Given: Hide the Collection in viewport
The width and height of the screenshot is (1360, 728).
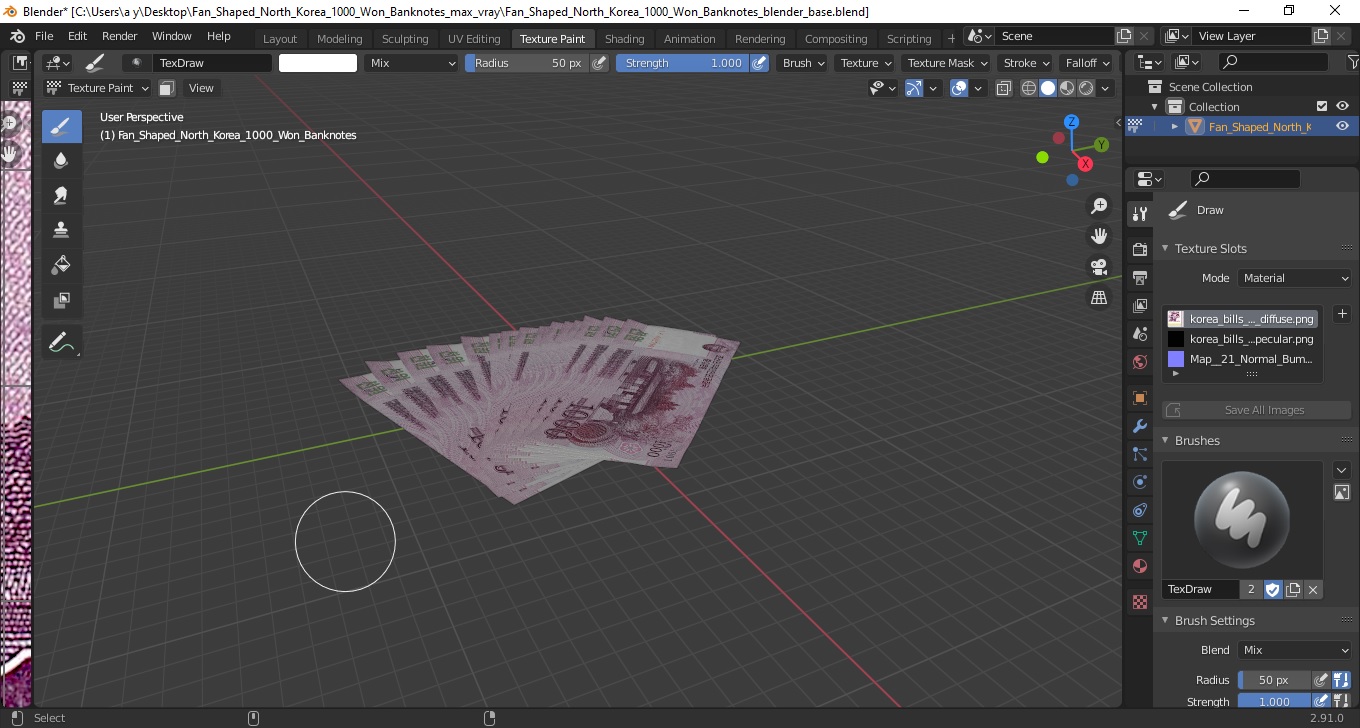Looking at the screenshot, I should (x=1342, y=106).
